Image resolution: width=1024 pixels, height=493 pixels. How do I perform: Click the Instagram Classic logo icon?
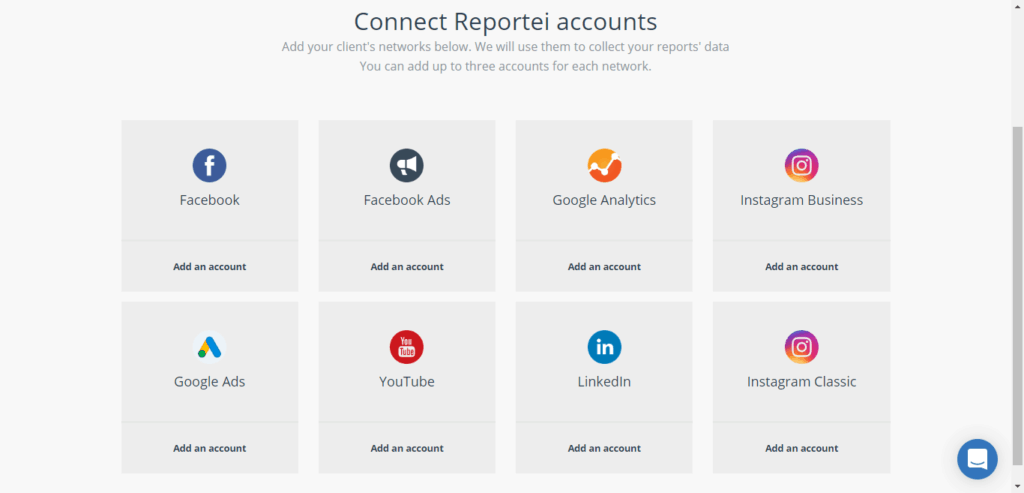(x=801, y=347)
